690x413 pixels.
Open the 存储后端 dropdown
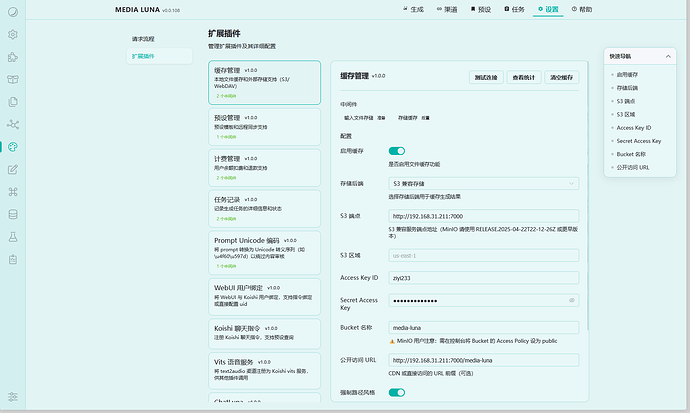(484, 184)
